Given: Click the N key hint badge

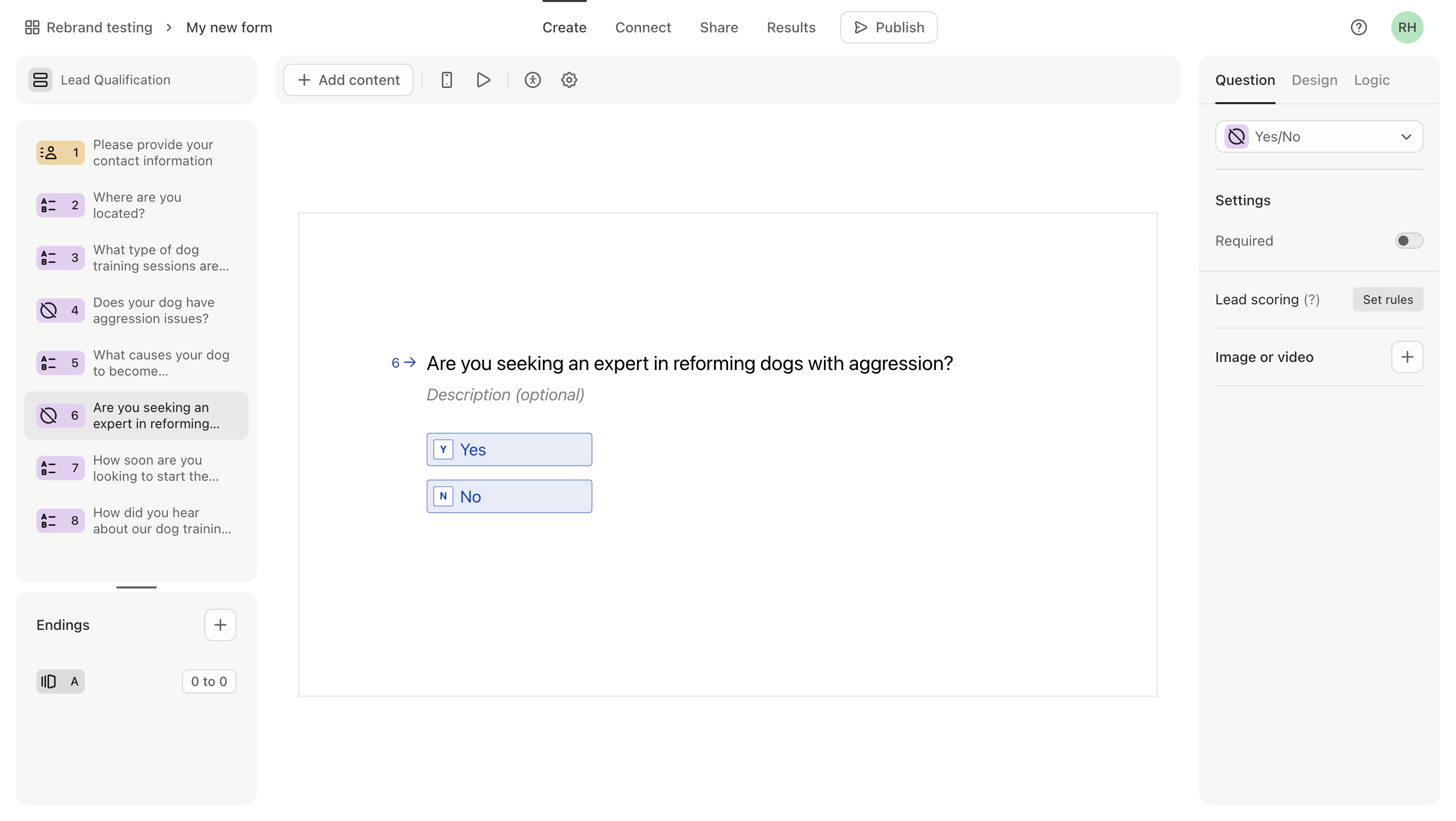Looking at the screenshot, I should pyautogui.click(x=443, y=496).
